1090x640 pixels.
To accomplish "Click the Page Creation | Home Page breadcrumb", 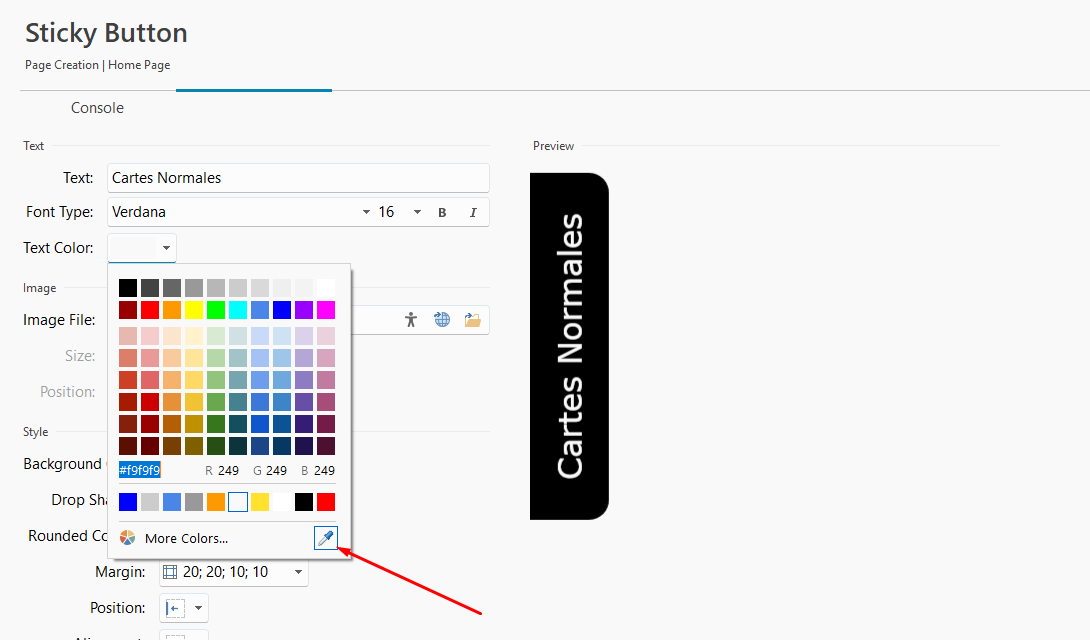I will pos(97,65).
